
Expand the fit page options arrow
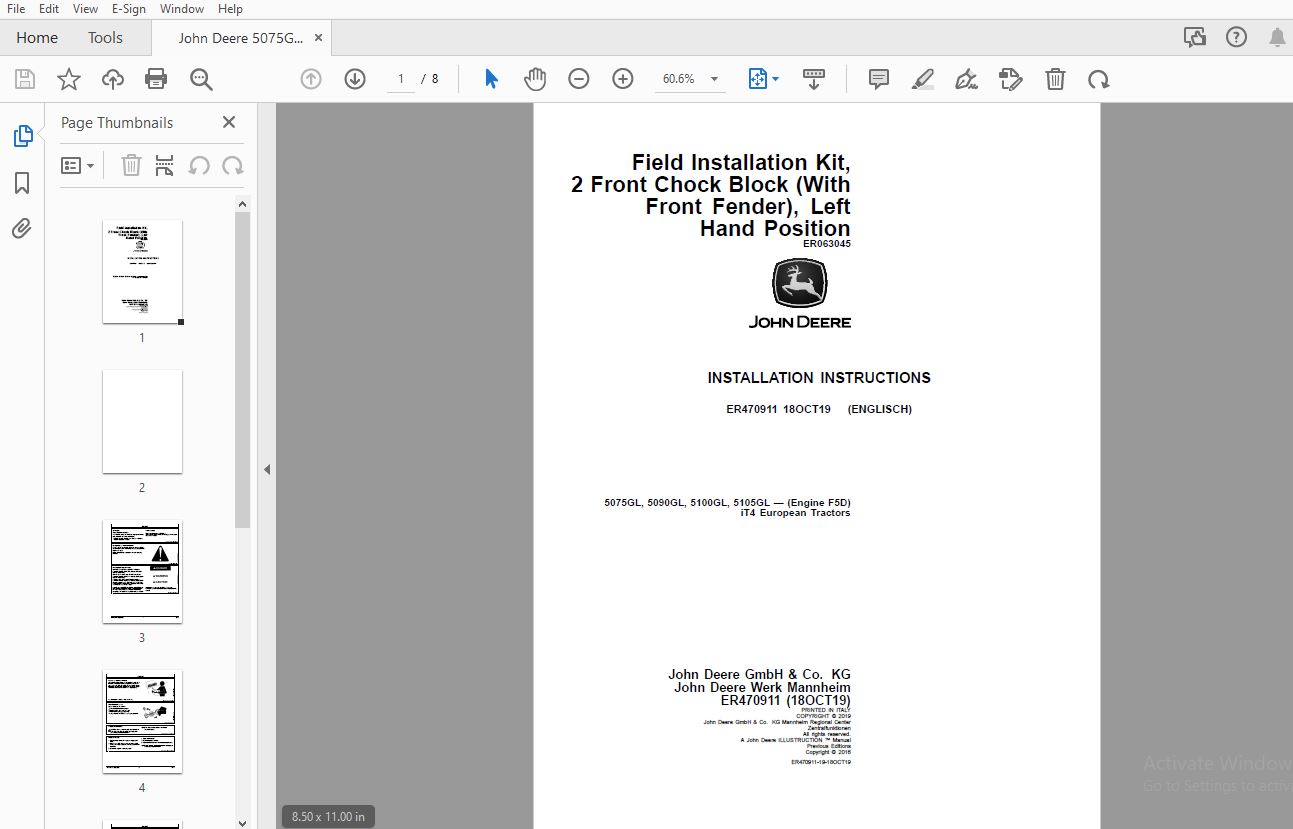coord(776,79)
